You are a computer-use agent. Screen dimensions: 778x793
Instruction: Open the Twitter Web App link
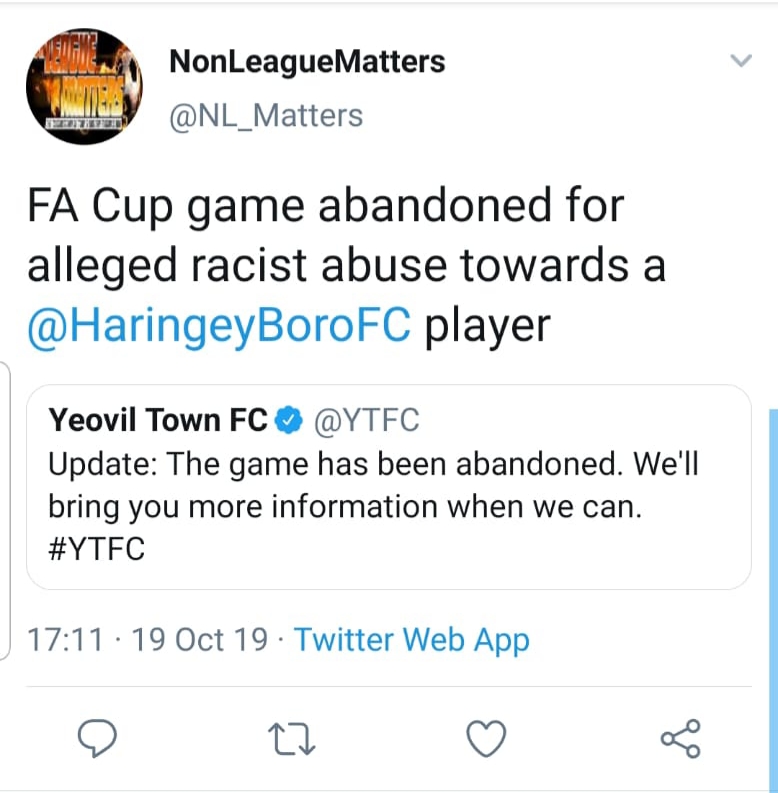[x=412, y=640]
